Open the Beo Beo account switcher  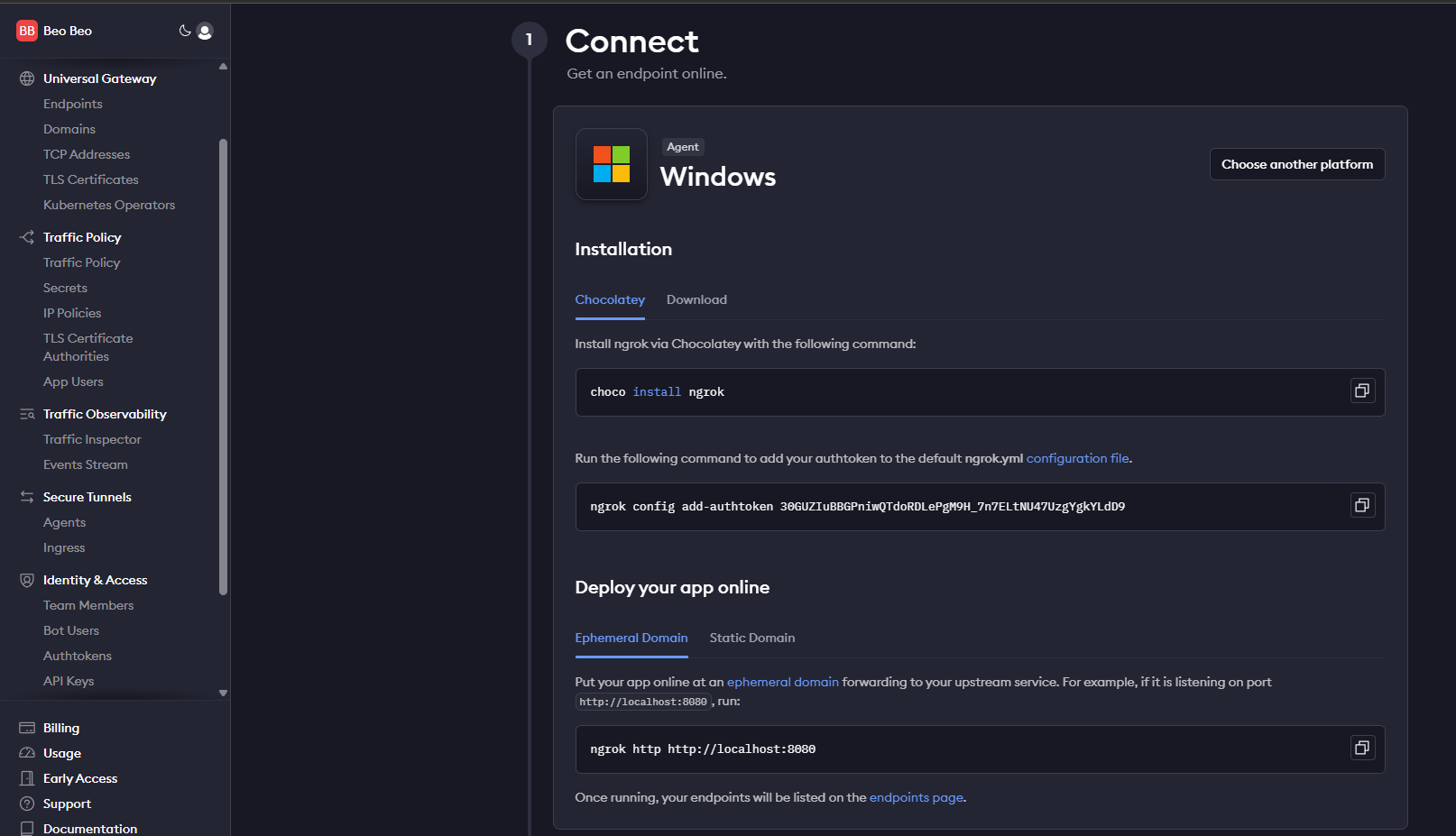[x=56, y=31]
